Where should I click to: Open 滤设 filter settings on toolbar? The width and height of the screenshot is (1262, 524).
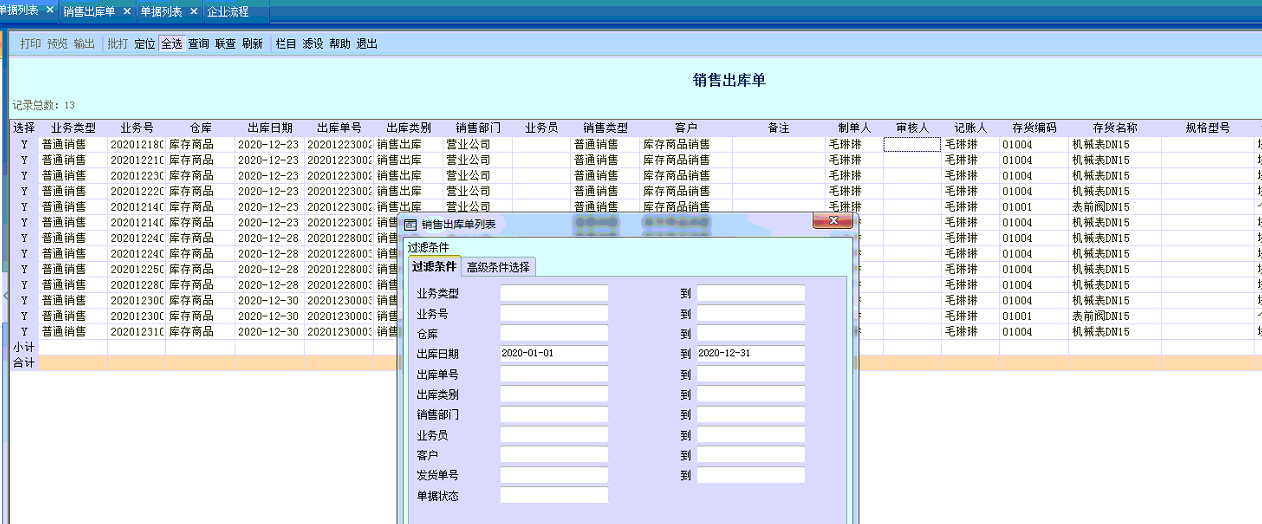click(x=313, y=44)
